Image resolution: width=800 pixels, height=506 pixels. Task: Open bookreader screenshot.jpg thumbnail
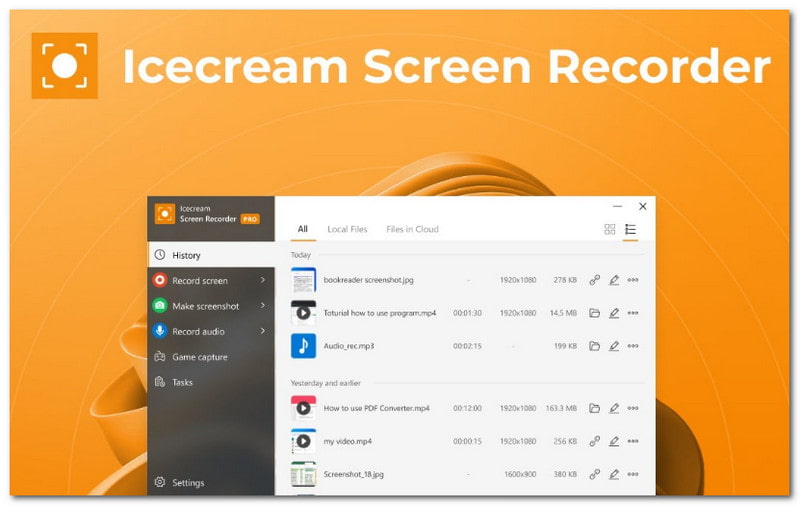(x=304, y=280)
